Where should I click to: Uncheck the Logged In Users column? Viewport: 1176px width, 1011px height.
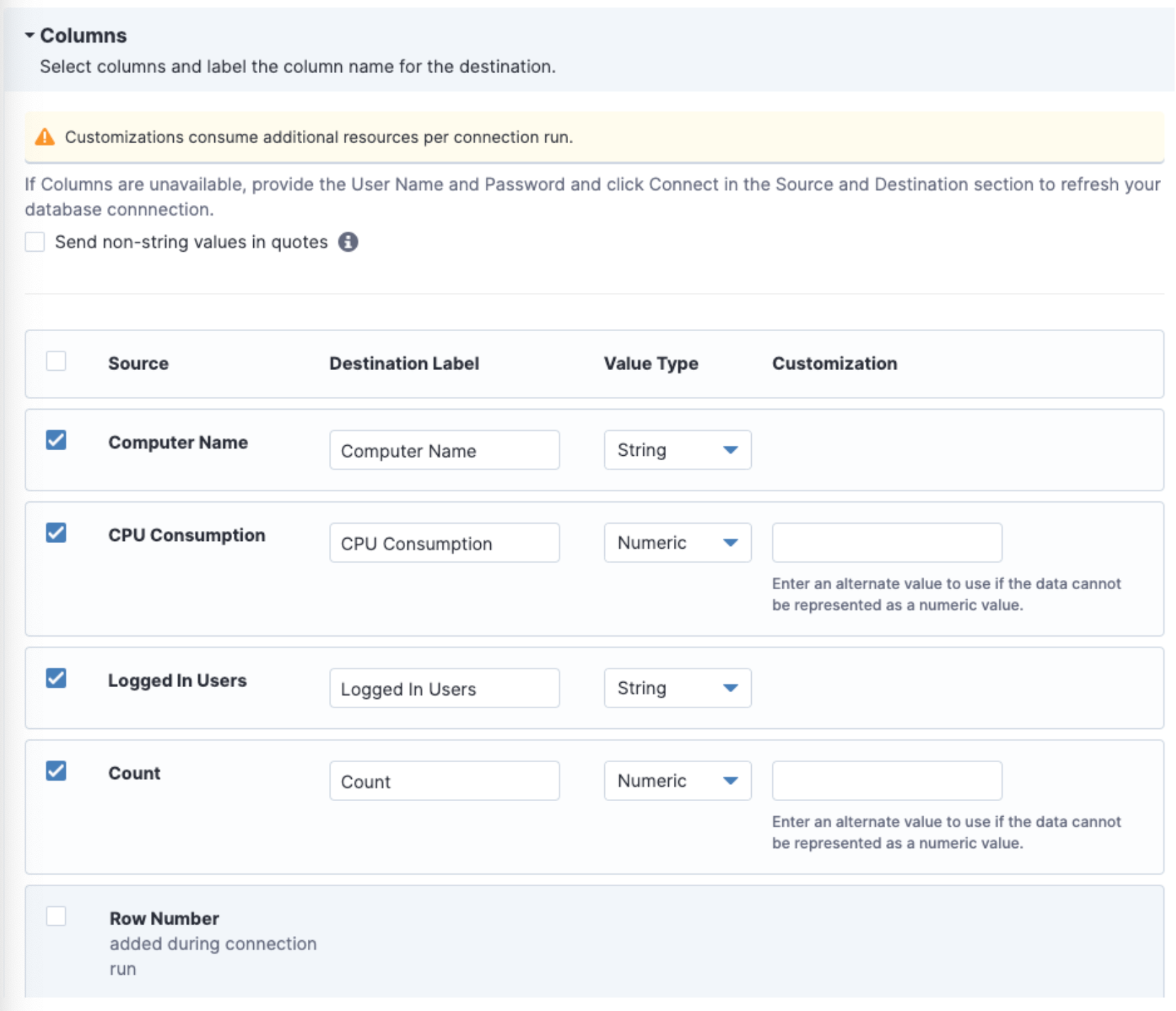(x=56, y=678)
